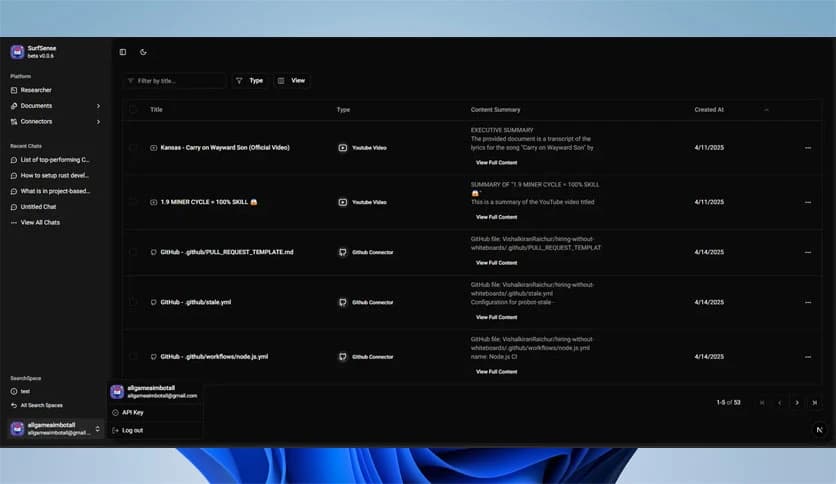Click Youtube Video type icon in MINER CYCLE row
The image size is (836, 484).
pos(343,202)
